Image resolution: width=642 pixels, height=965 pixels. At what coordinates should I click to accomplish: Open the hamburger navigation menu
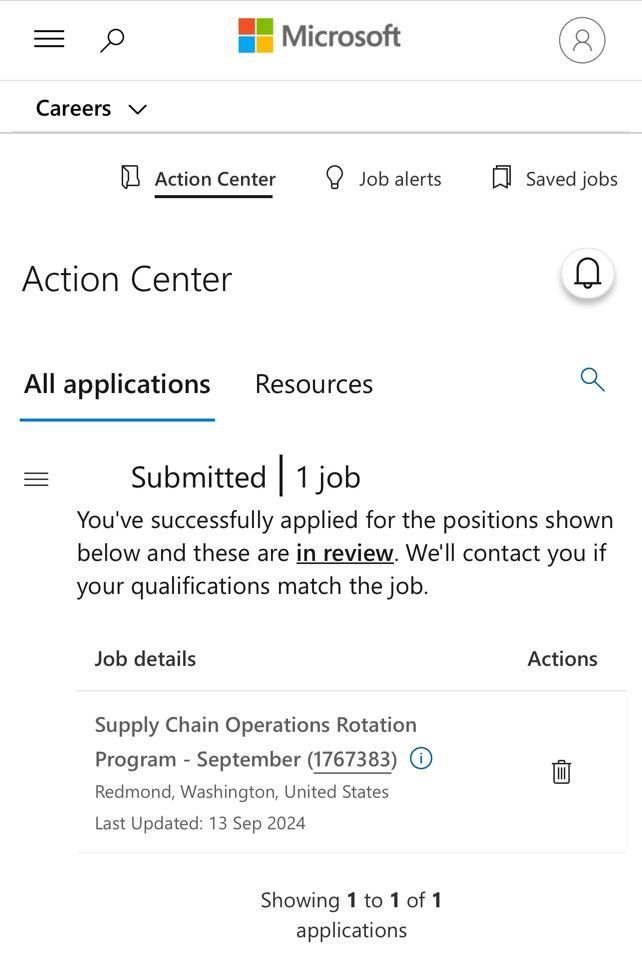pyautogui.click(x=48, y=38)
